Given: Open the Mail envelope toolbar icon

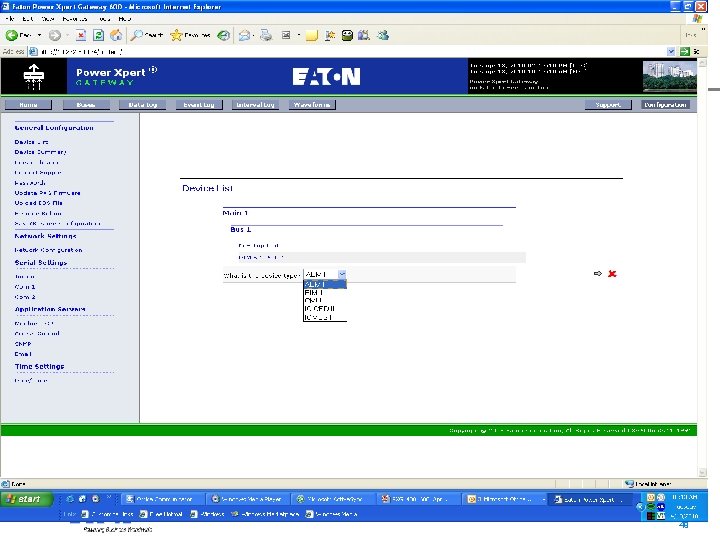Looking at the screenshot, I should pos(244,35).
